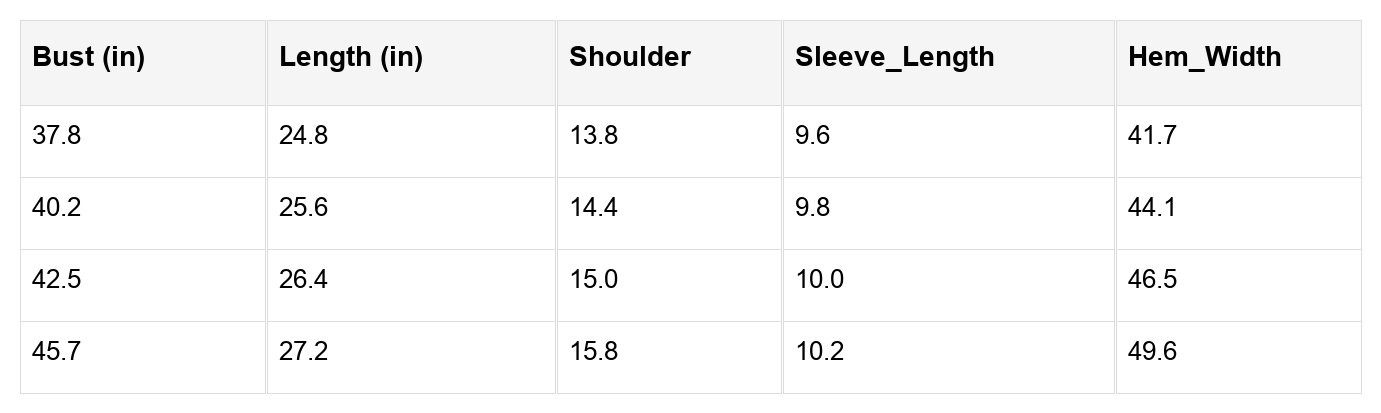
Task: Select sleeve length value 10.0
Action: click(819, 280)
